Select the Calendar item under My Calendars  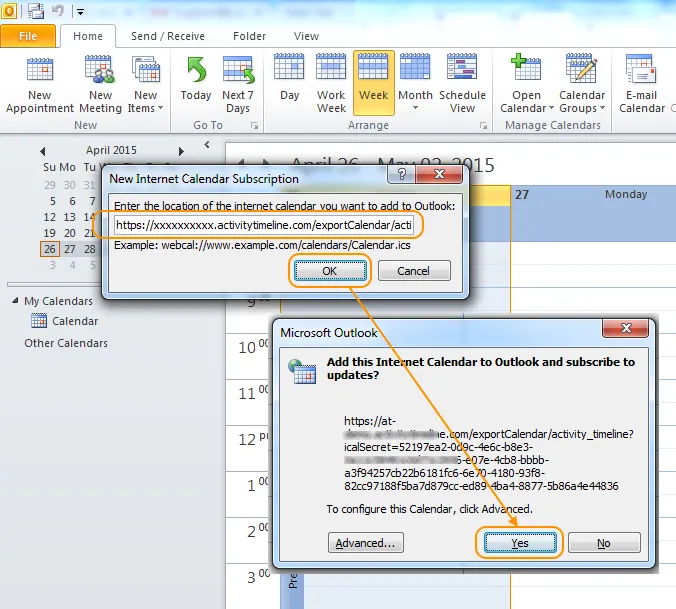[65, 321]
